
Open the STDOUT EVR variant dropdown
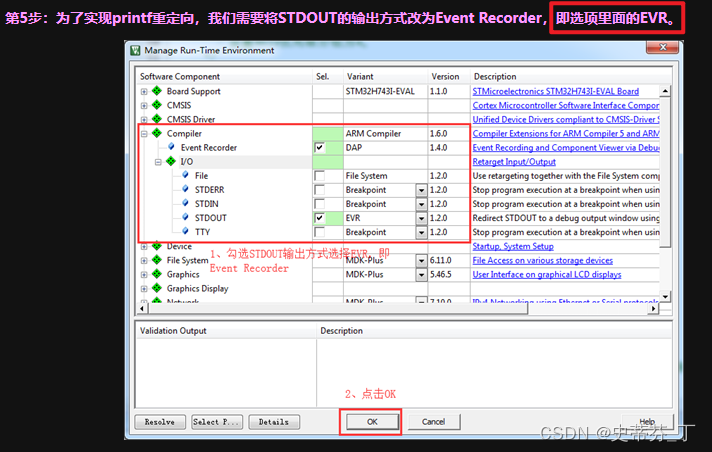pos(421,218)
